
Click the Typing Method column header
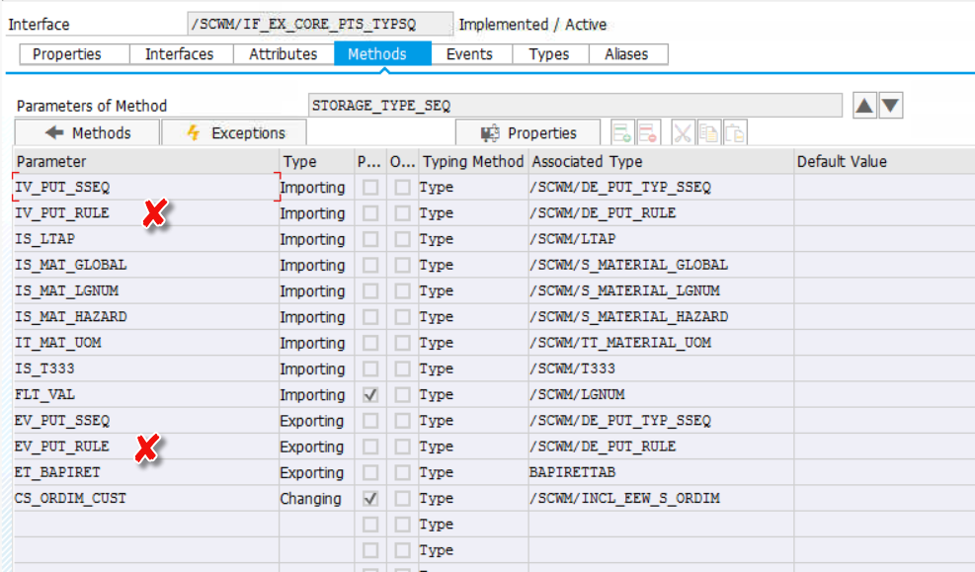coord(473,162)
